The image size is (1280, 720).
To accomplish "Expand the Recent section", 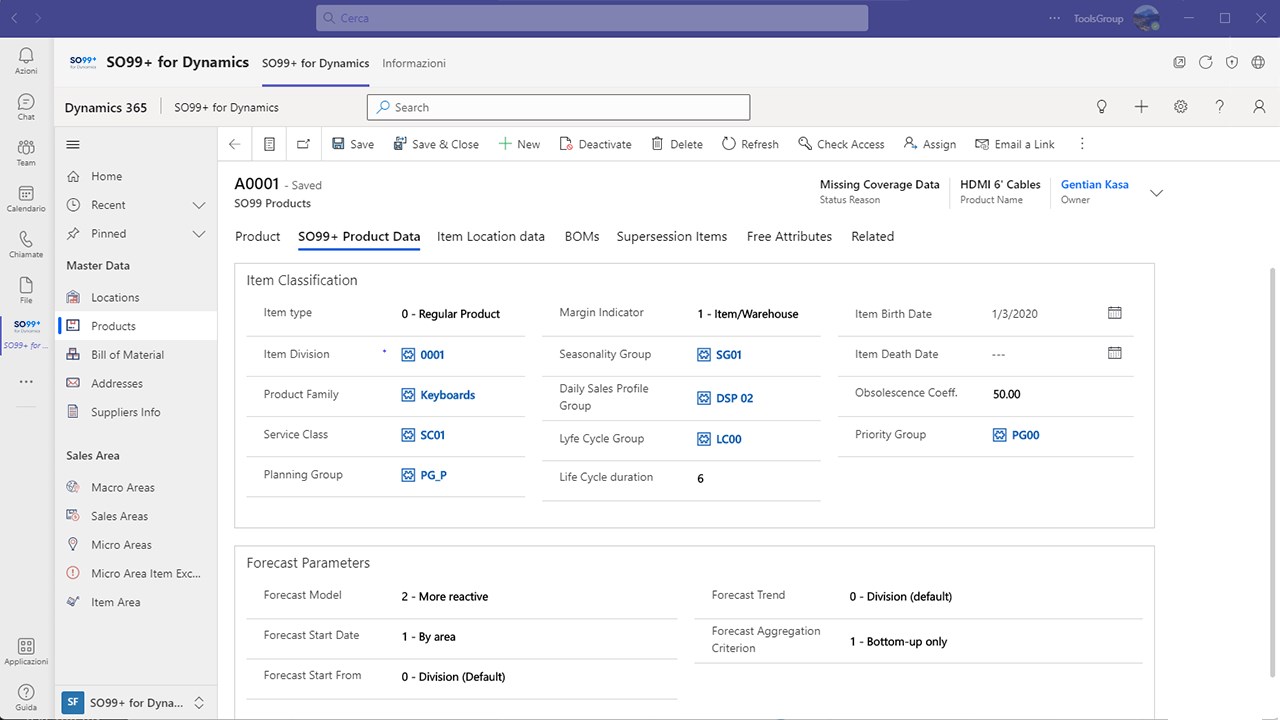I will [x=198, y=205].
